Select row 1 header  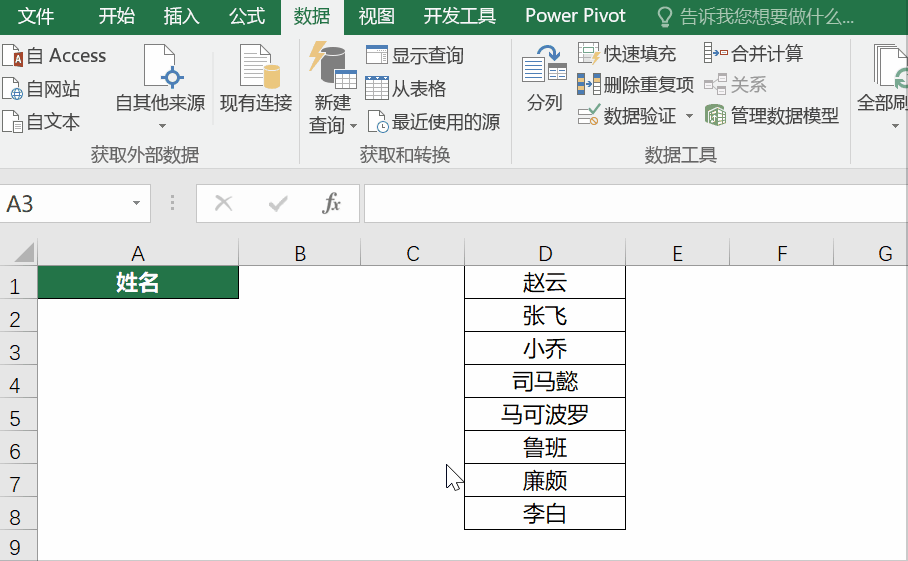point(18,283)
